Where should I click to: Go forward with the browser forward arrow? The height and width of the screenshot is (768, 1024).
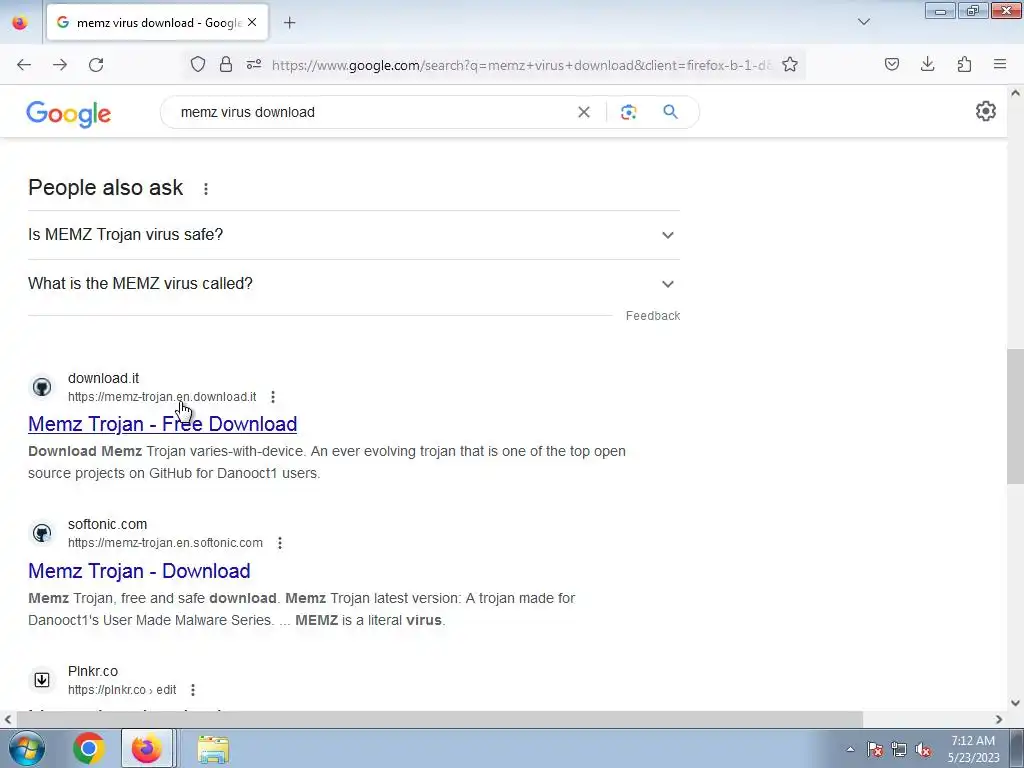[60, 65]
